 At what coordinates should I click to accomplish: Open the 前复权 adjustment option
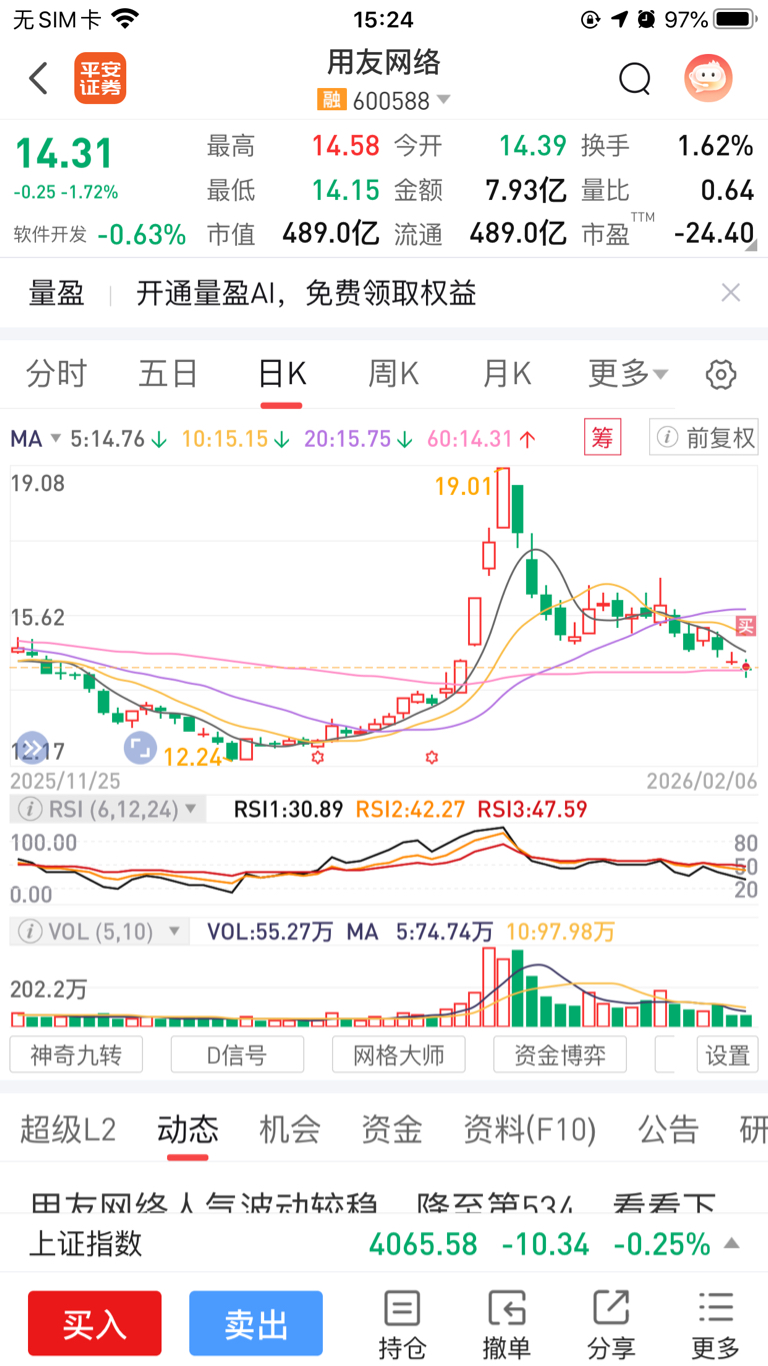click(x=704, y=437)
